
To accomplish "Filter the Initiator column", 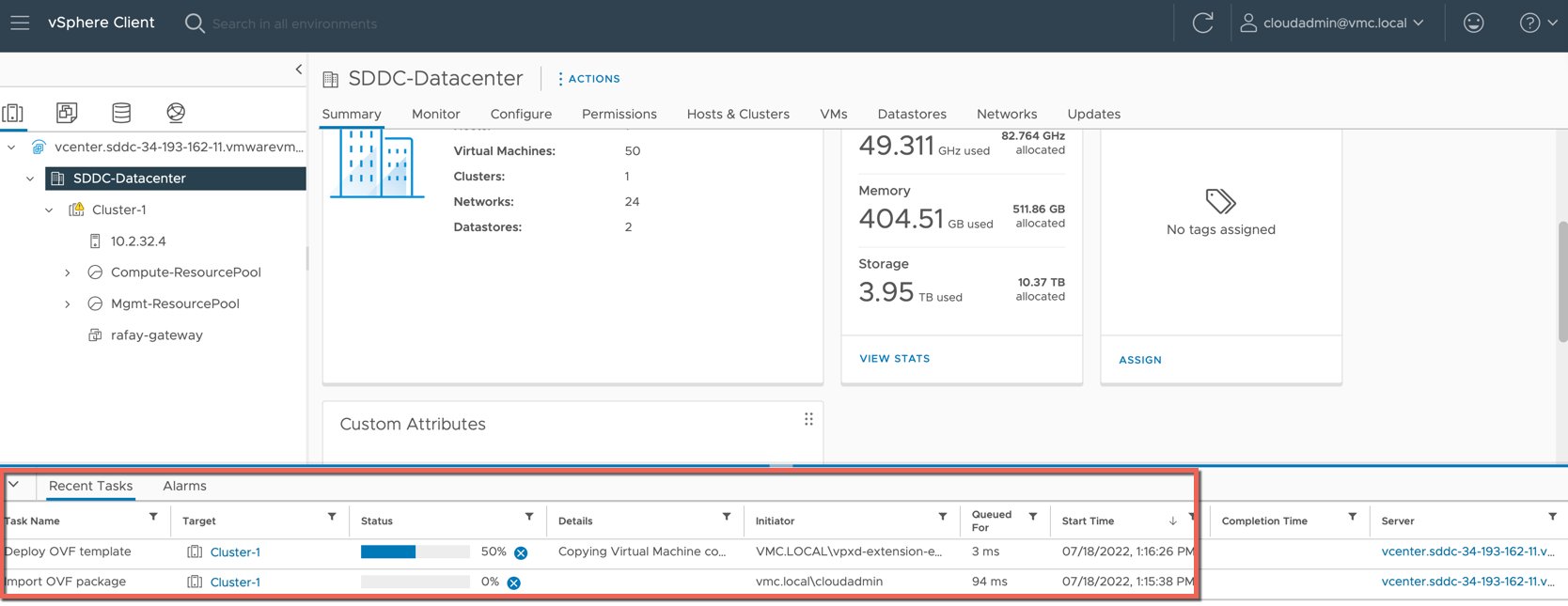I will [943, 518].
